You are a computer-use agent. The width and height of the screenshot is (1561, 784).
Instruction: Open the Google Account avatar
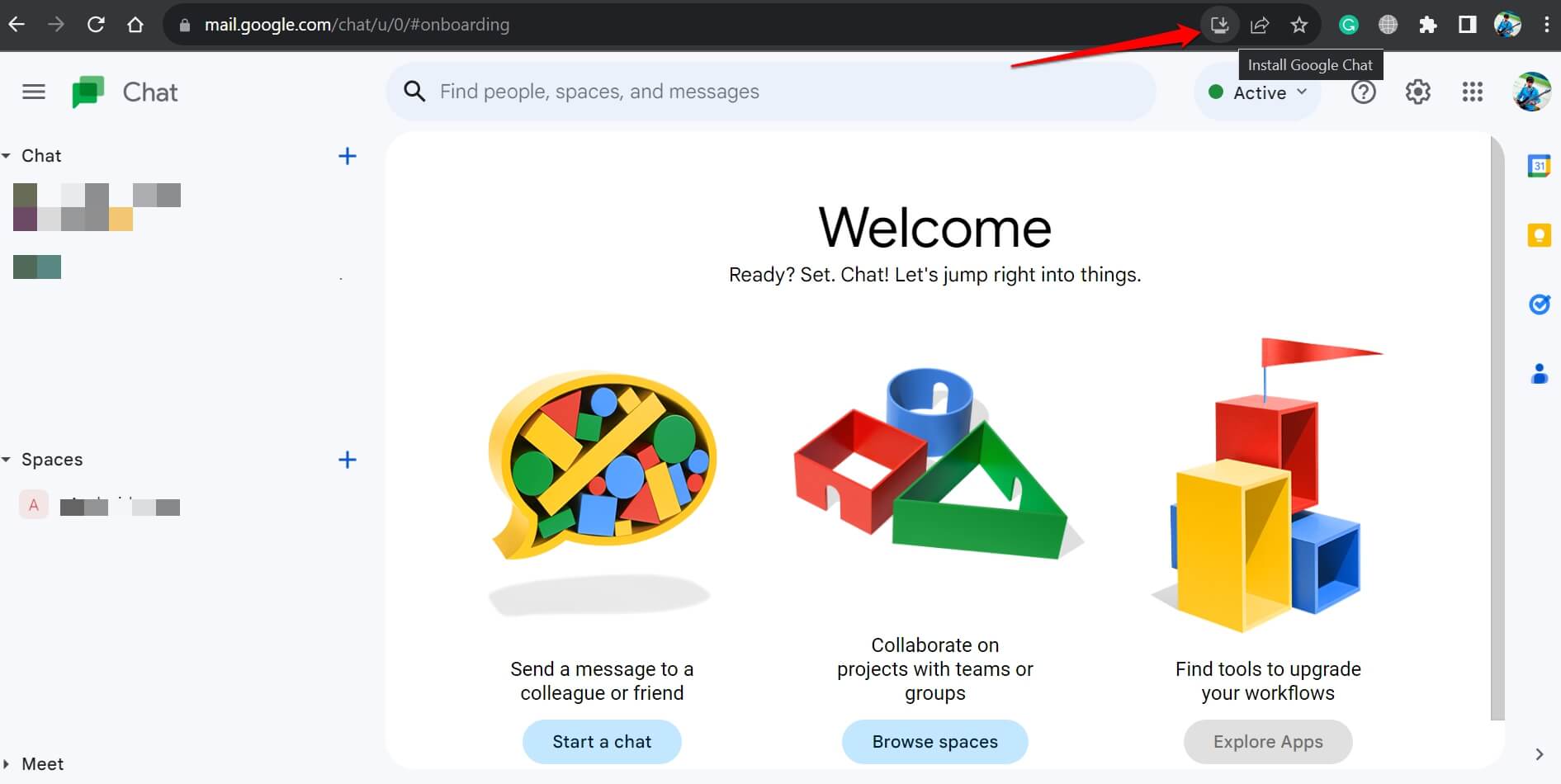(x=1531, y=92)
